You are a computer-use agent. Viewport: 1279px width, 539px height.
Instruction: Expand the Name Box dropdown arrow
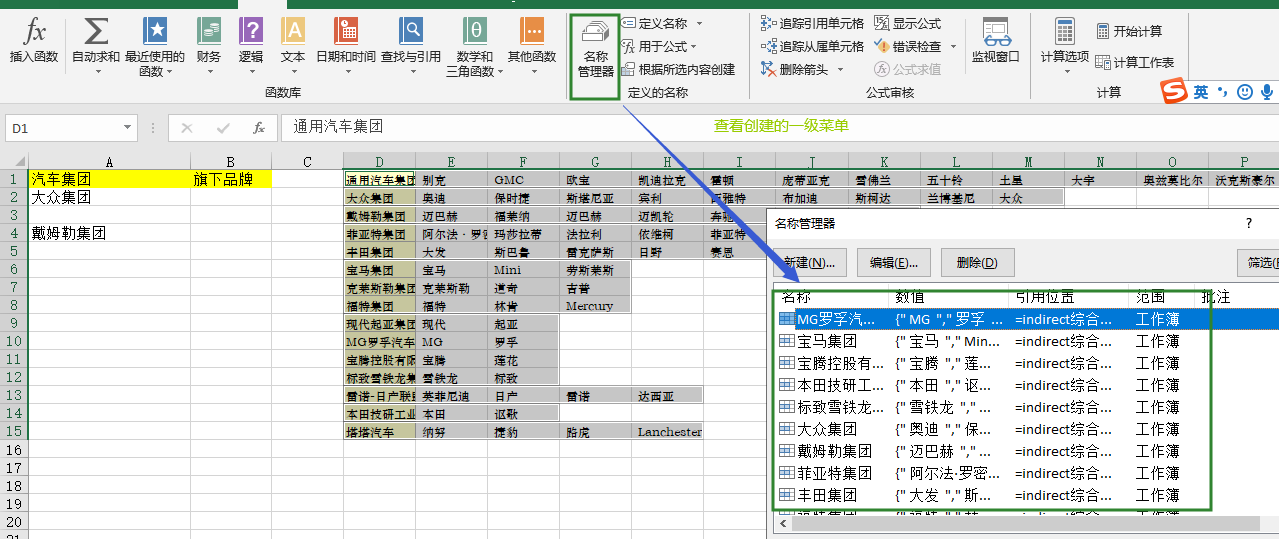click(x=128, y=128)
